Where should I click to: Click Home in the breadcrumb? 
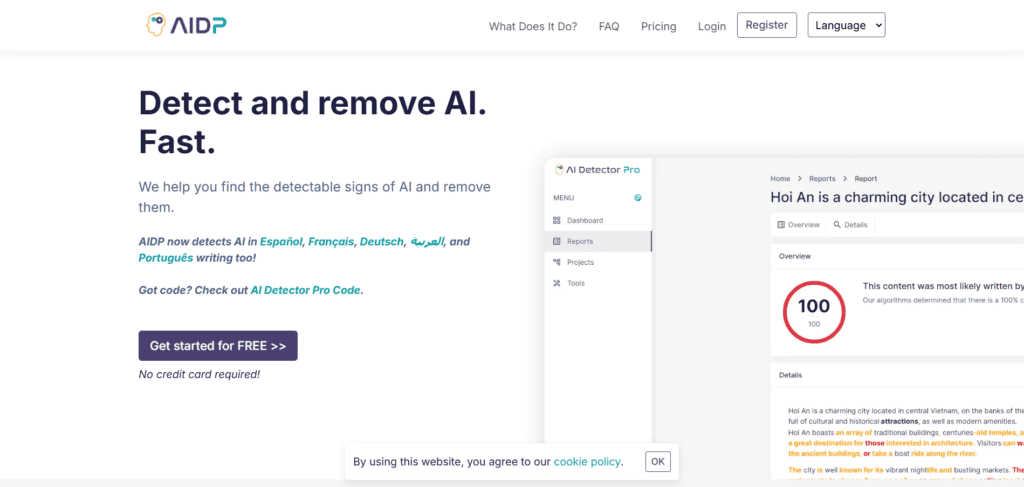[780, 178]
